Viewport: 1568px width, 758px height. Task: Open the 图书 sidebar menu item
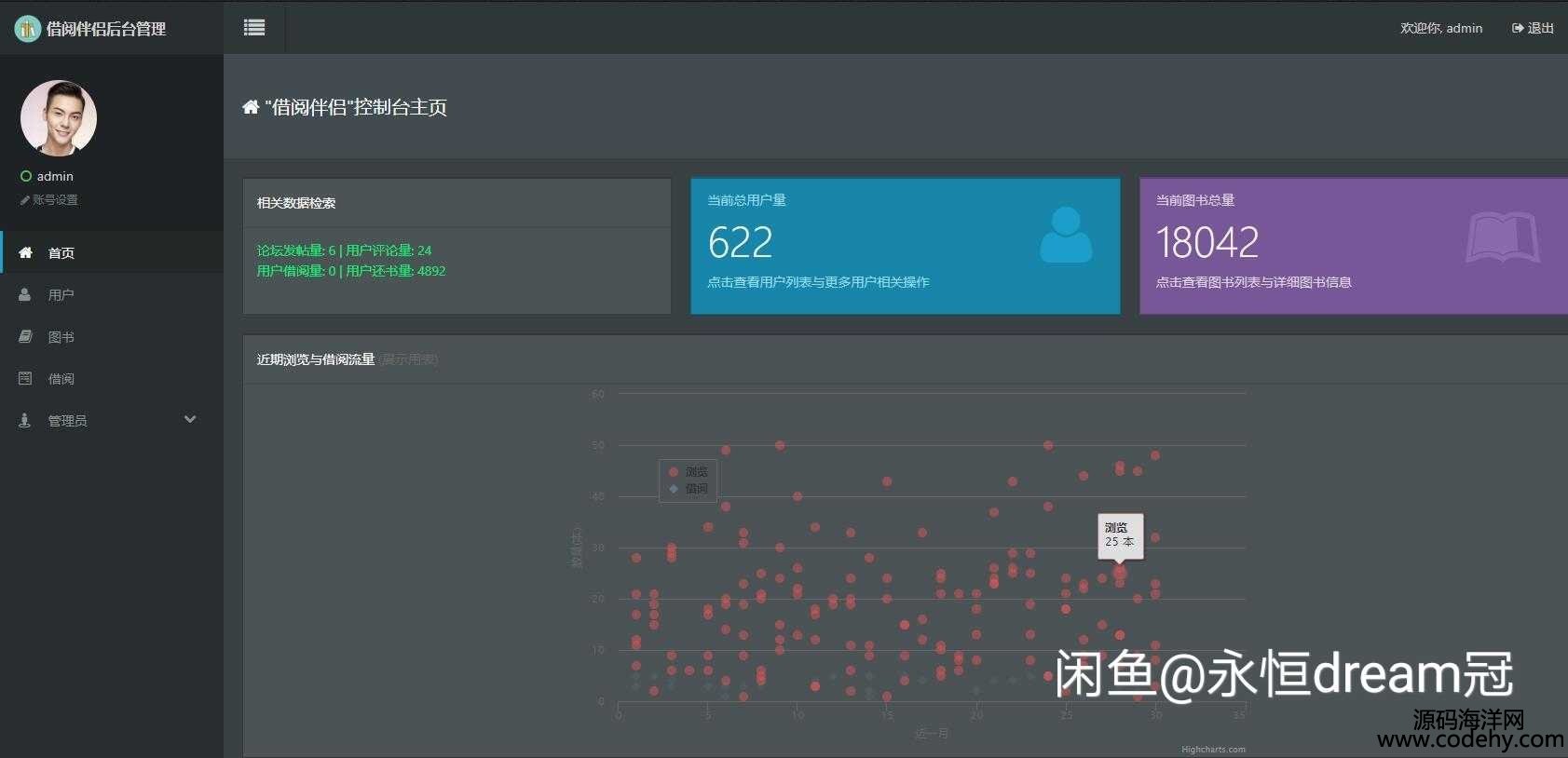coord(61,337)
